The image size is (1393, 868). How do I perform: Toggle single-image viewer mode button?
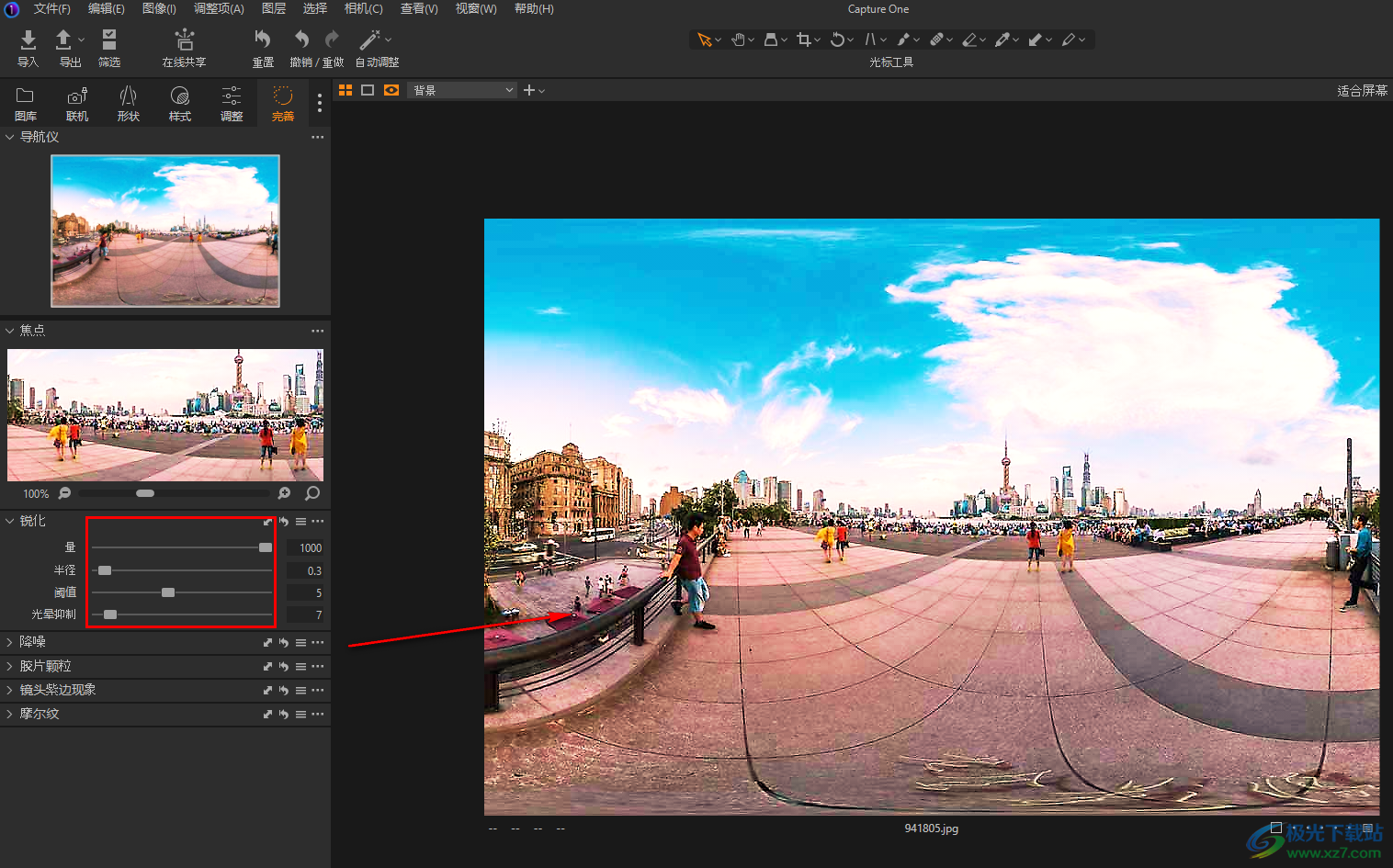tap(368, 90)
